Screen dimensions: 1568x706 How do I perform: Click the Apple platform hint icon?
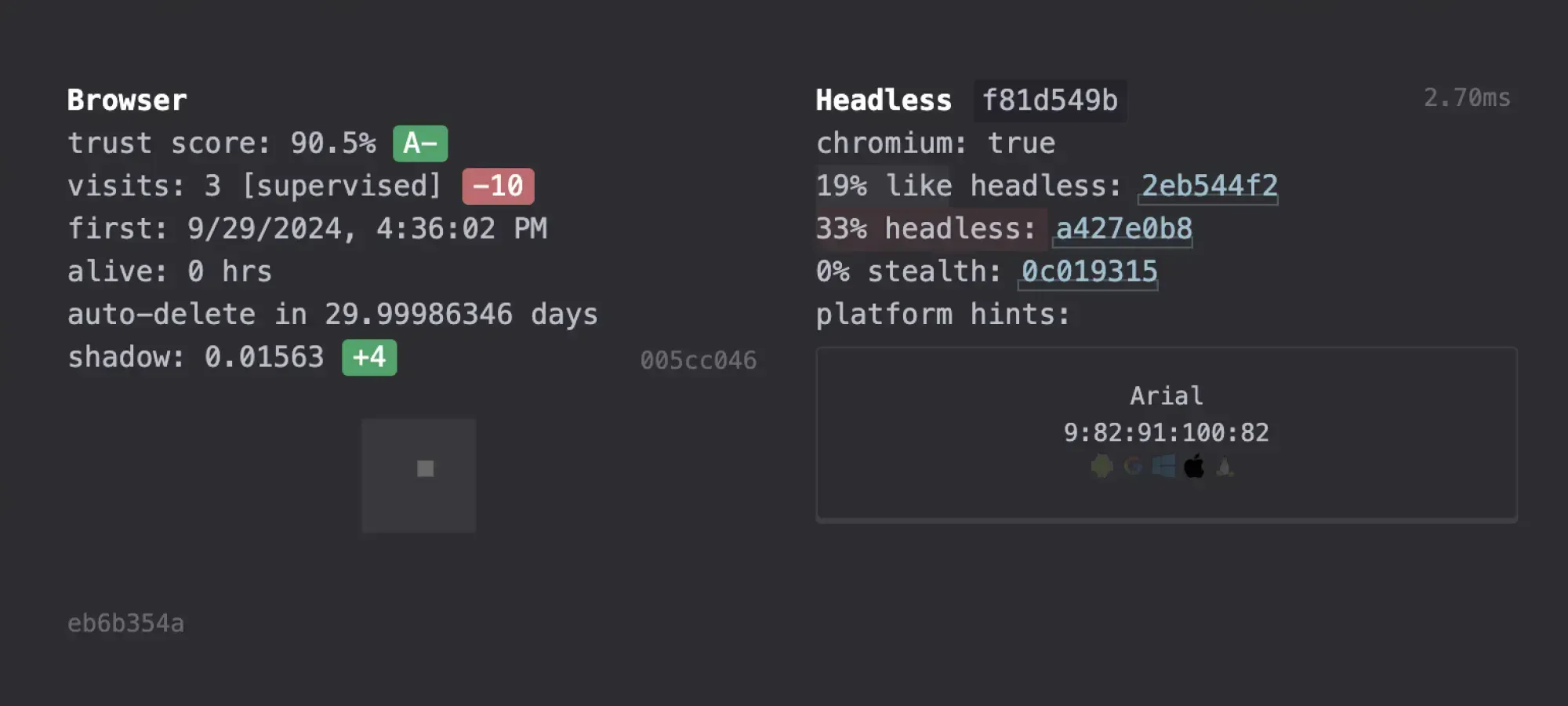[1195, 467]
